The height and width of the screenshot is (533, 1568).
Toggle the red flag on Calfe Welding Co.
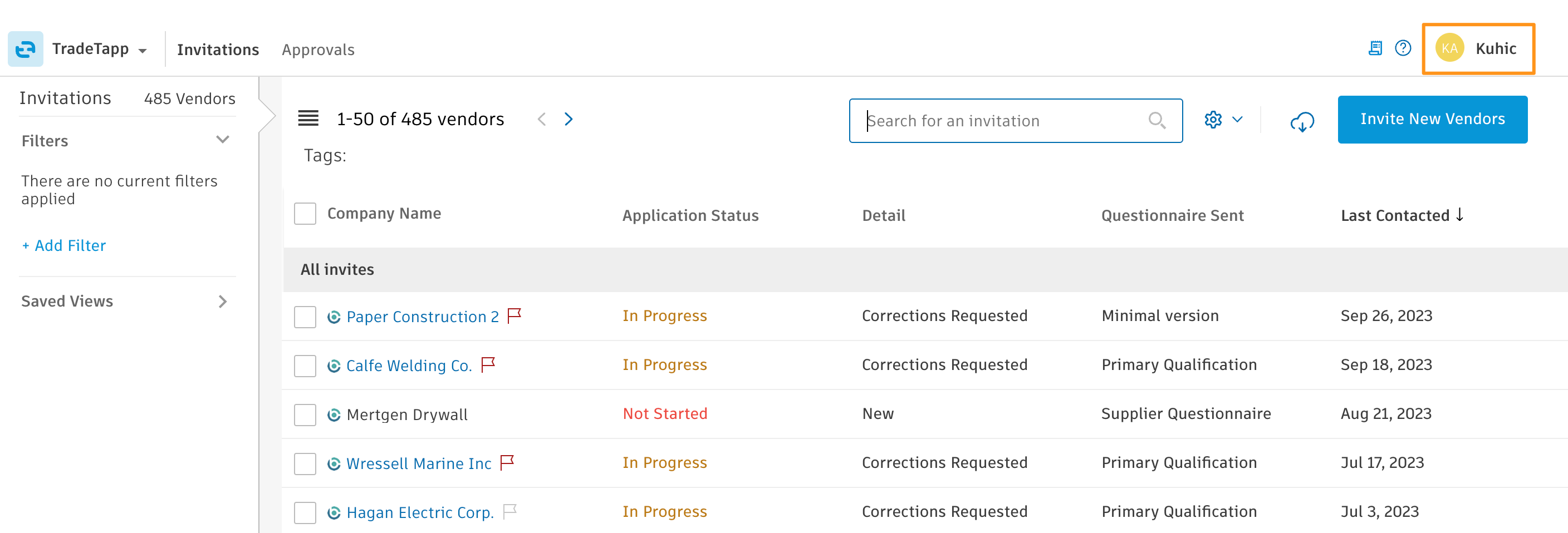(488, 364)
